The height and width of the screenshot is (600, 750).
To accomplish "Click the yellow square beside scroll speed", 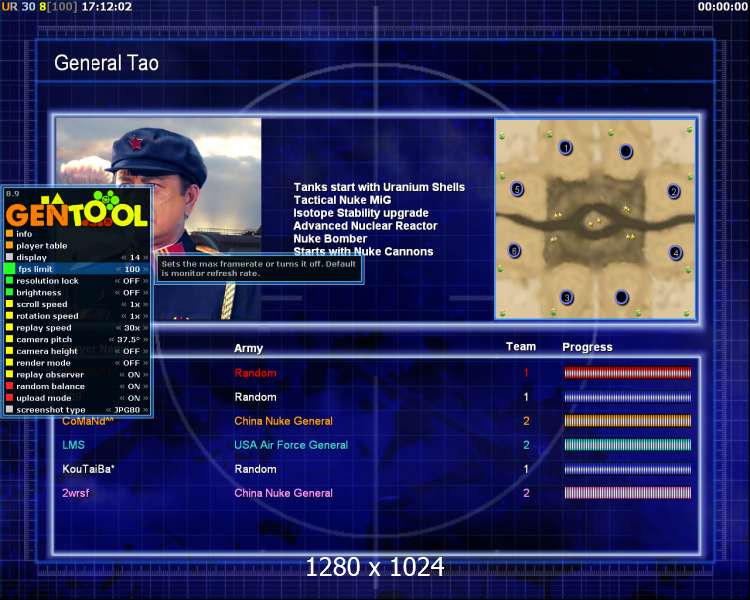I will (9, 304).
